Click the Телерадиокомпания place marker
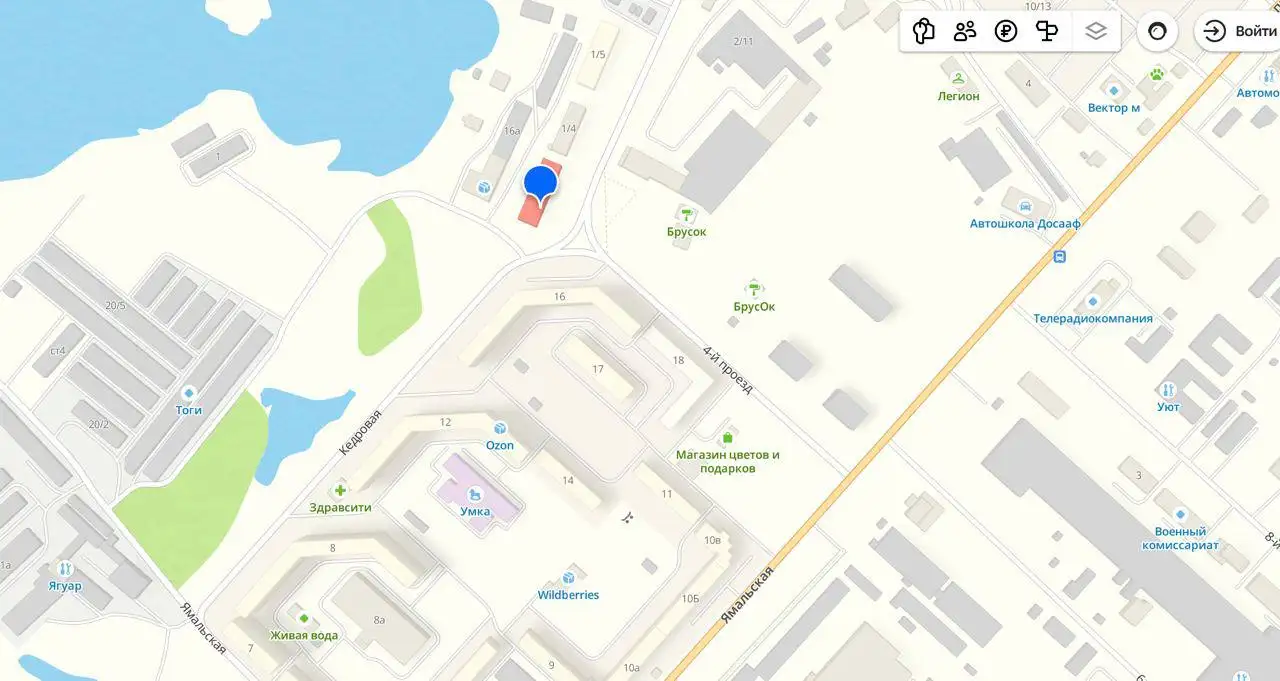The height and width of the screenshot is (681, 1280). (x=1092, y=301)
